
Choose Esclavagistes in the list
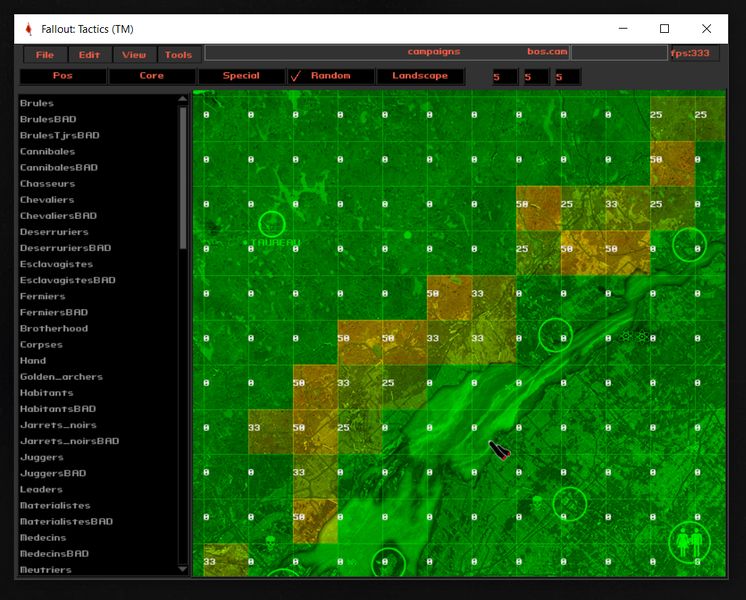57,264
